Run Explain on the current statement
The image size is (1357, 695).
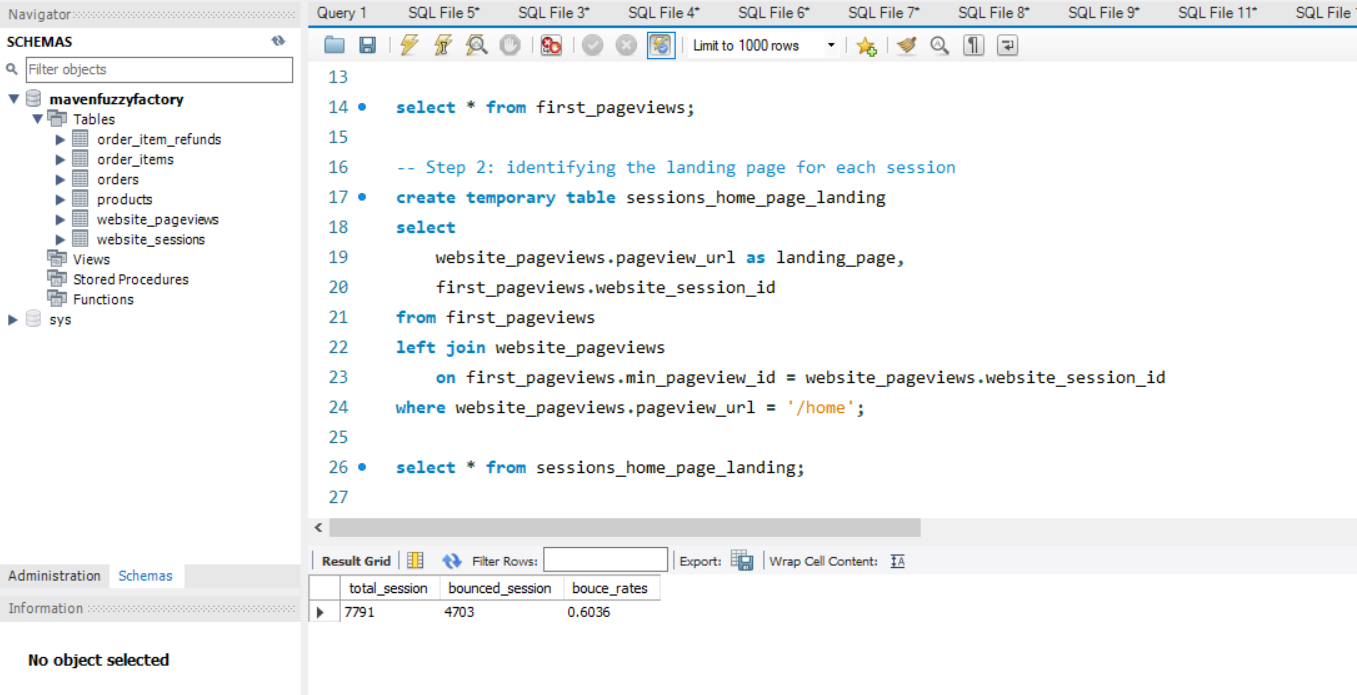477,45
